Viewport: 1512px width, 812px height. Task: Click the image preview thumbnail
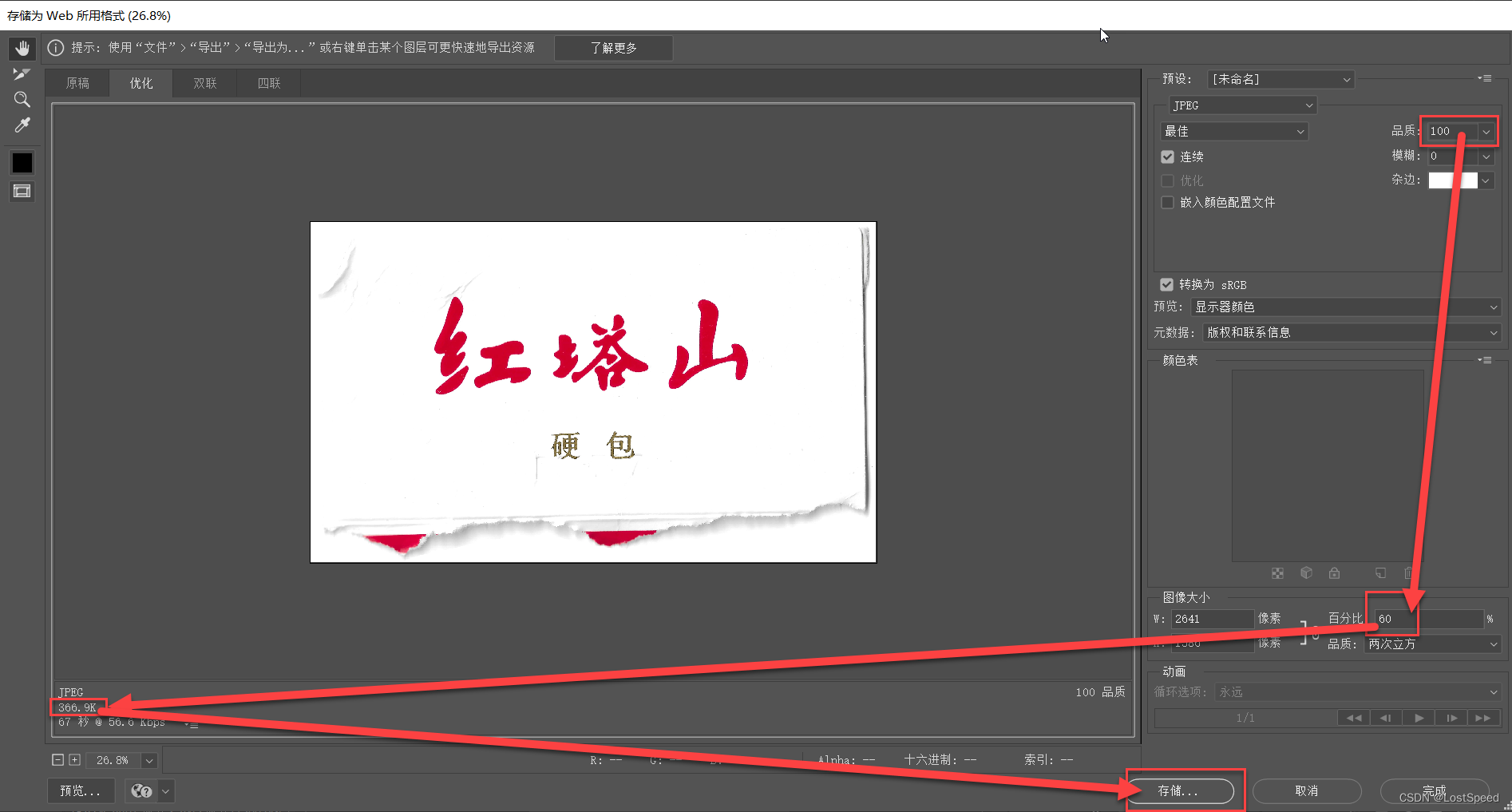[593, 392]
